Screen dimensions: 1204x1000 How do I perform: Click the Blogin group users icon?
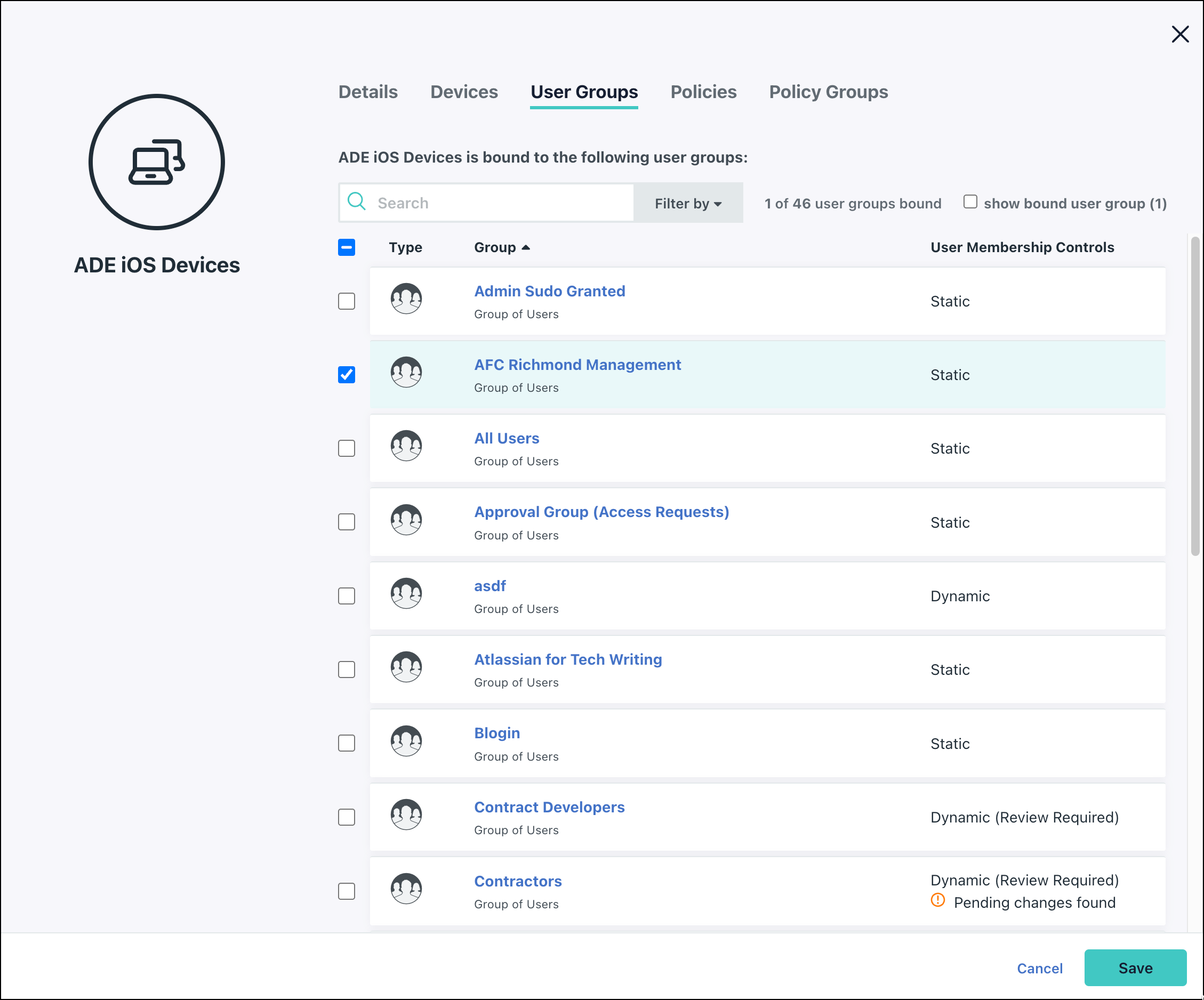(x=406, y=741)
